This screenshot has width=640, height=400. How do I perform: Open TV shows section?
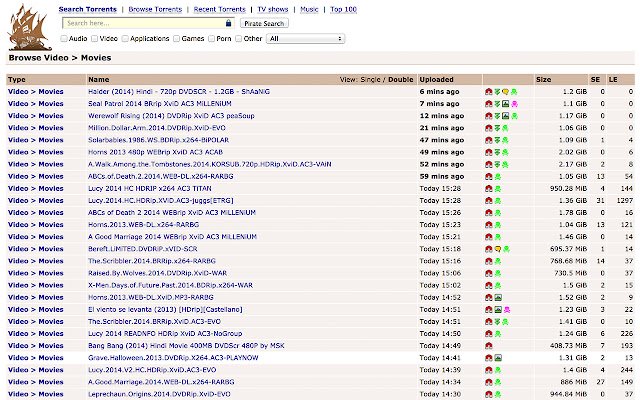(x=273, y=9)
